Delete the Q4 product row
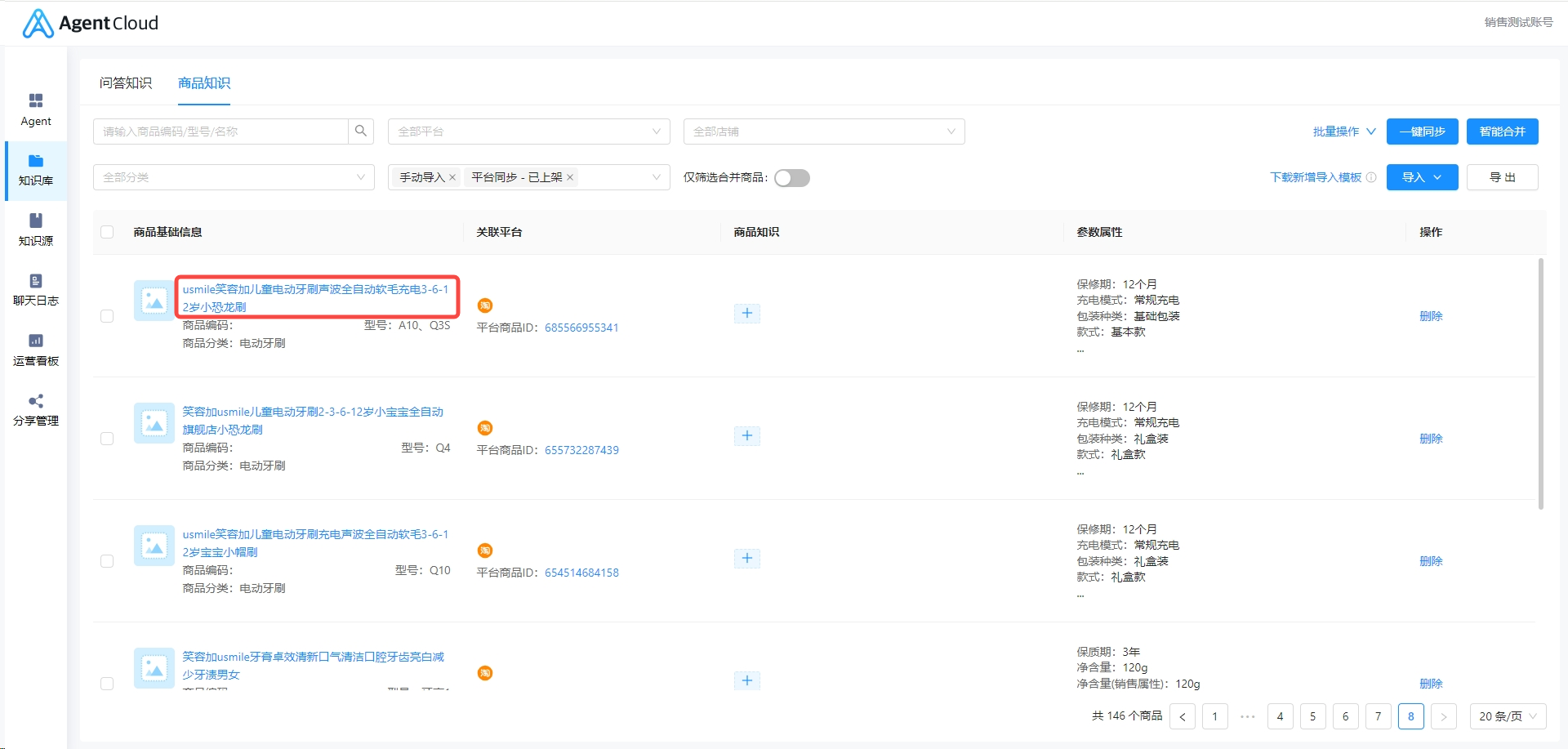 pos(1431,439)
